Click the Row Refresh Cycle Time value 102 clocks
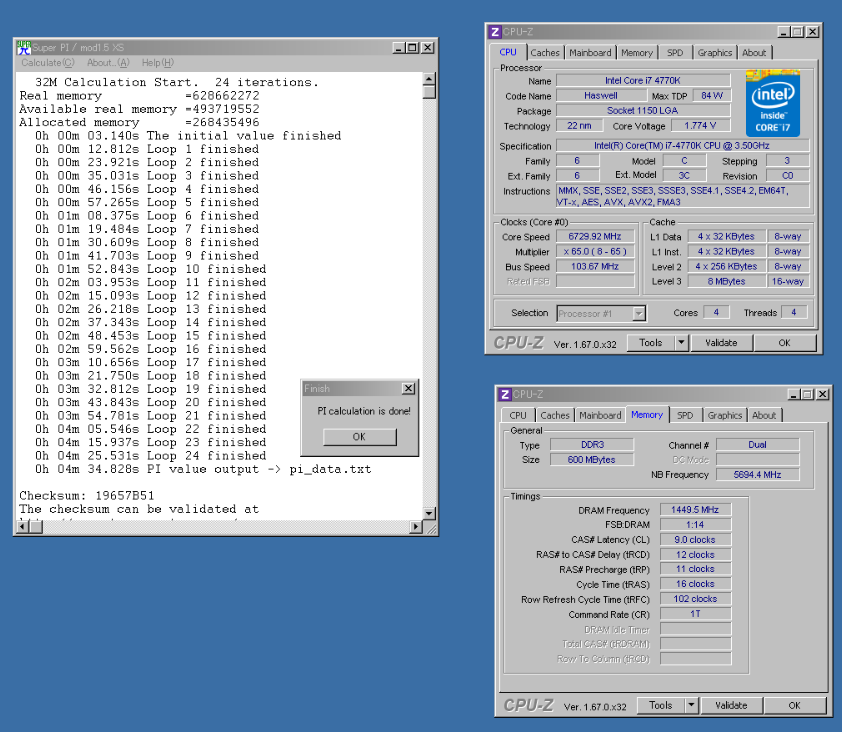The image size is (842, 732). pyautogui.click(x=695, y=599)
